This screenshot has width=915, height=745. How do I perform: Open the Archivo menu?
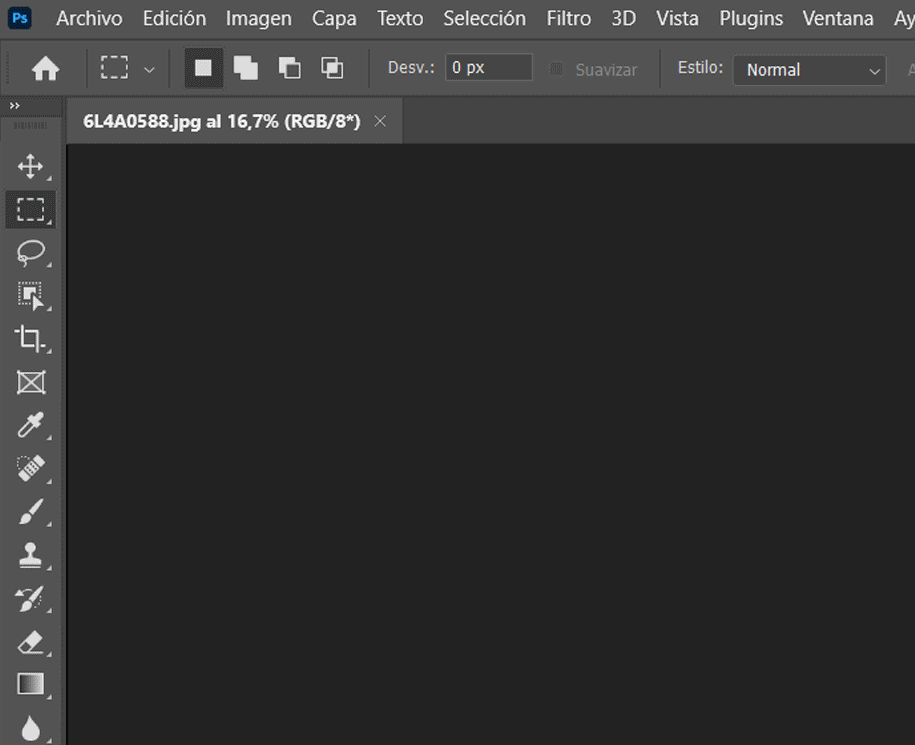click(x=89, y=19)
